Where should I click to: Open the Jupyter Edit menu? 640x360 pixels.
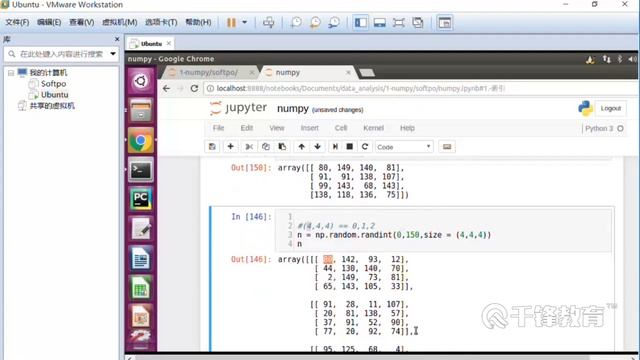247,128
